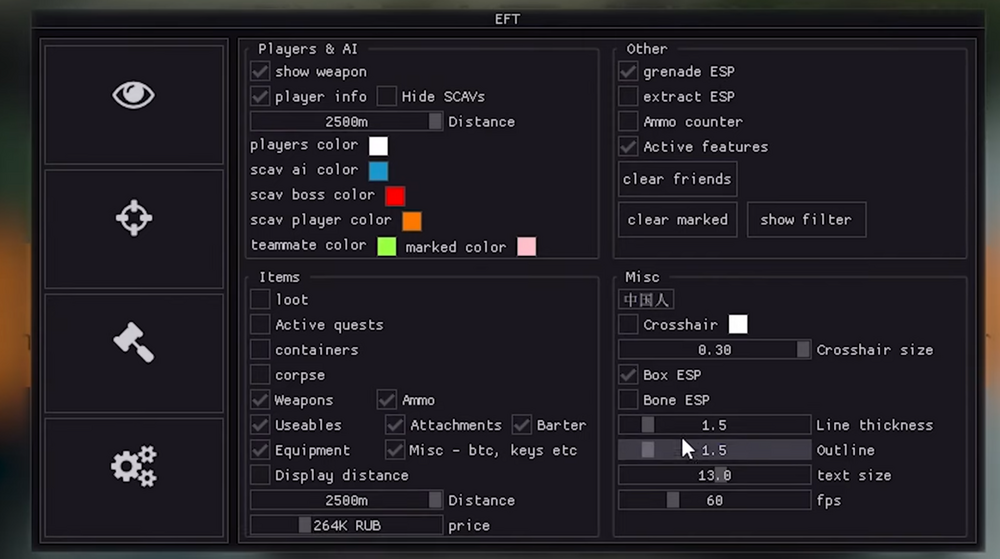
Task: Open the scav player color orange swatch
Action: tap(411, 221)
